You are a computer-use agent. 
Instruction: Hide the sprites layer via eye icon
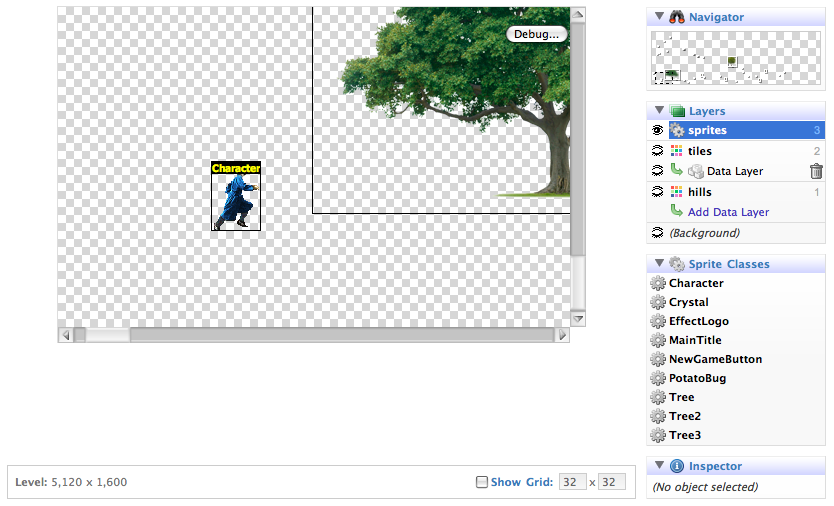tap(657, 130)
